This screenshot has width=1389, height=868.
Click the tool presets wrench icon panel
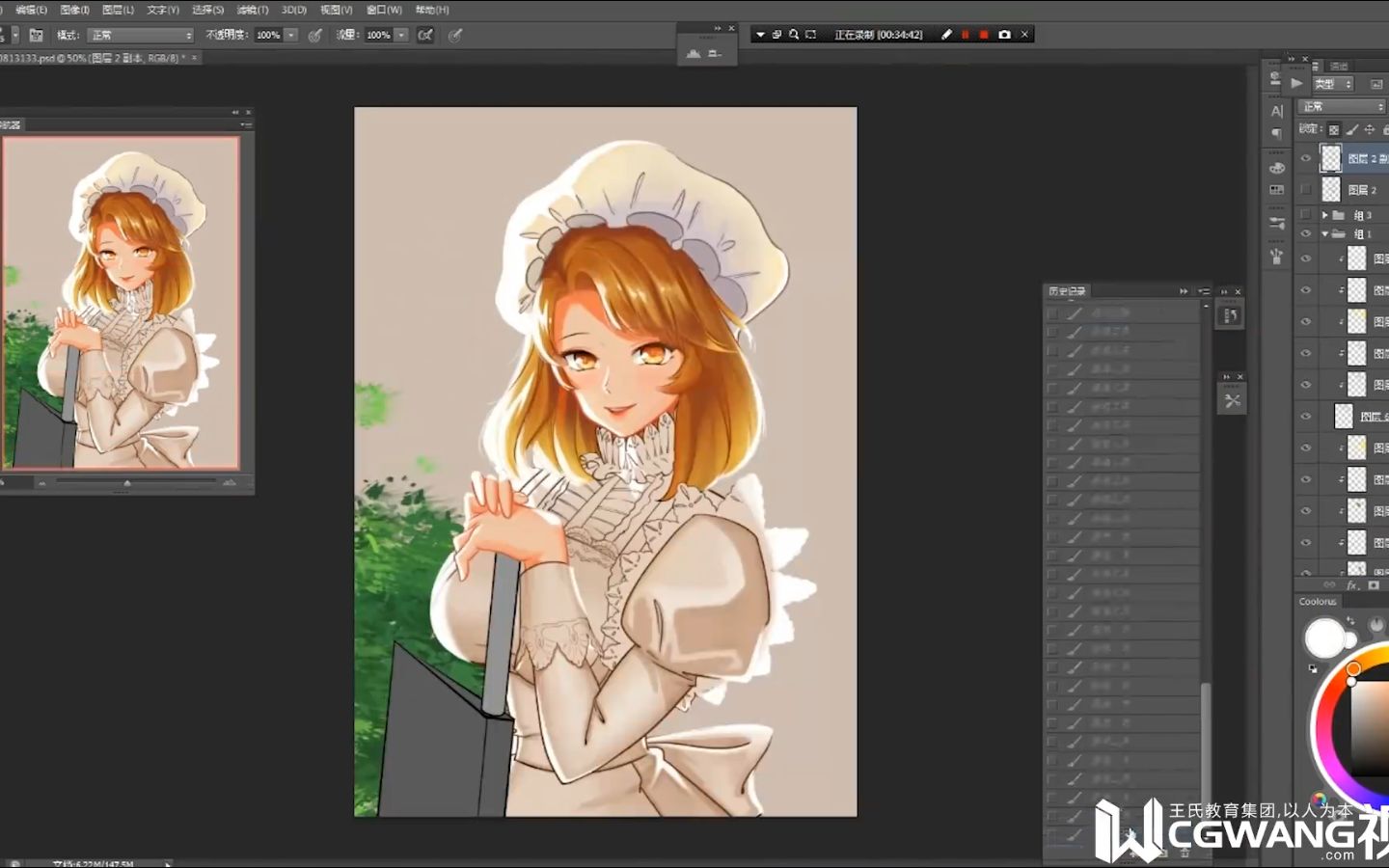[x=1233, y=400]
